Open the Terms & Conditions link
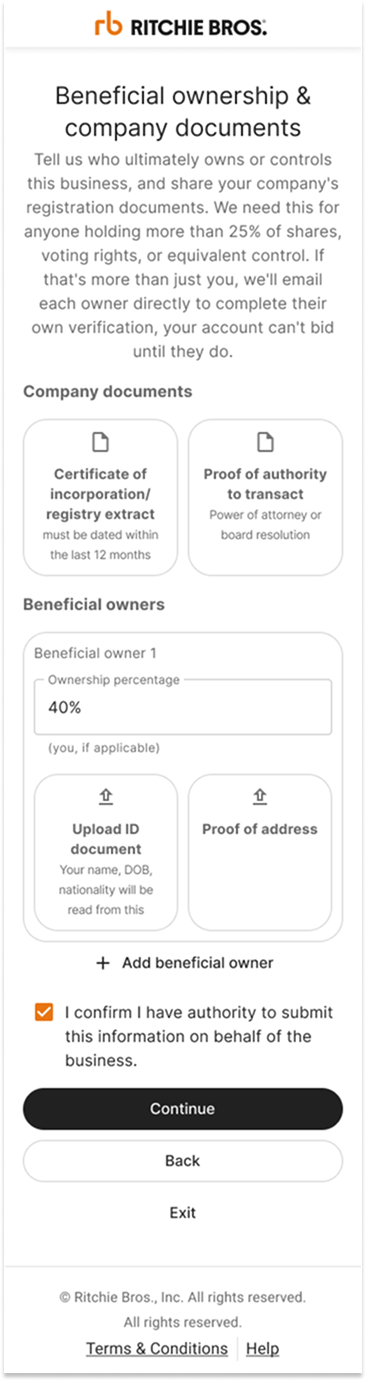This screenshot has width=366, height=1381. [157, 1349]
